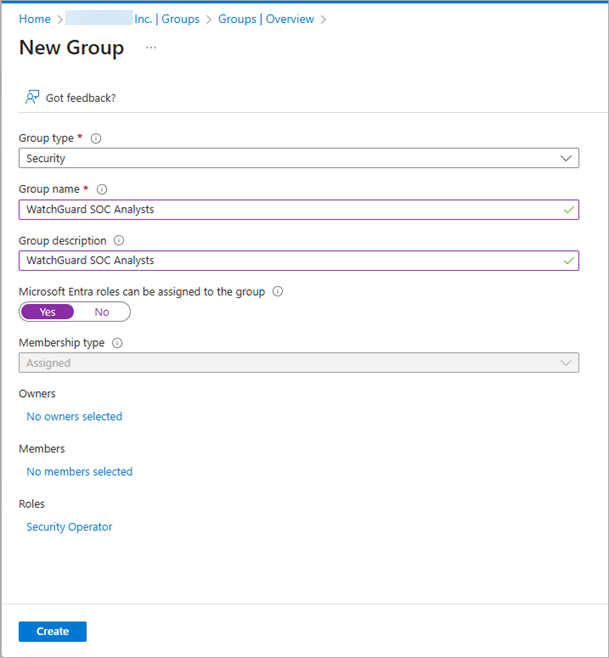Set Entra roles toggle to No
This screenshot has height=658, width=609.
102,312
